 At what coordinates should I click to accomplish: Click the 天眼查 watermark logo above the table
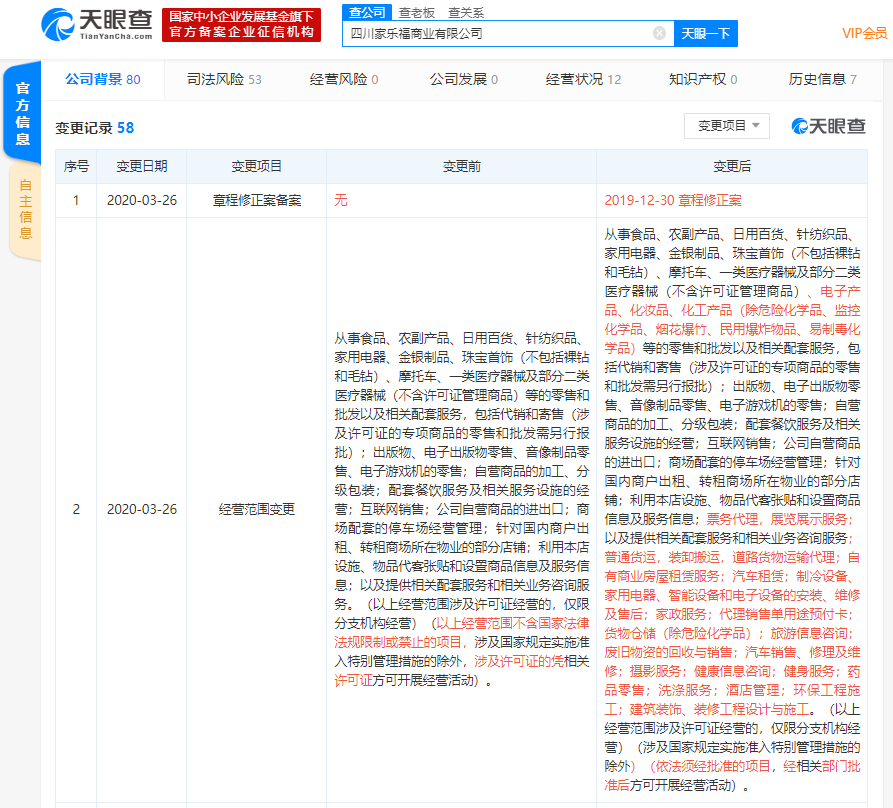tap(828, 126)
